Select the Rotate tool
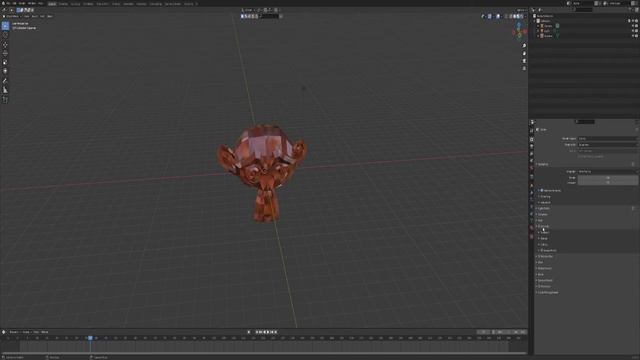Image resolution: width=640 pixels, height=360 pixels. click(5, 53)
